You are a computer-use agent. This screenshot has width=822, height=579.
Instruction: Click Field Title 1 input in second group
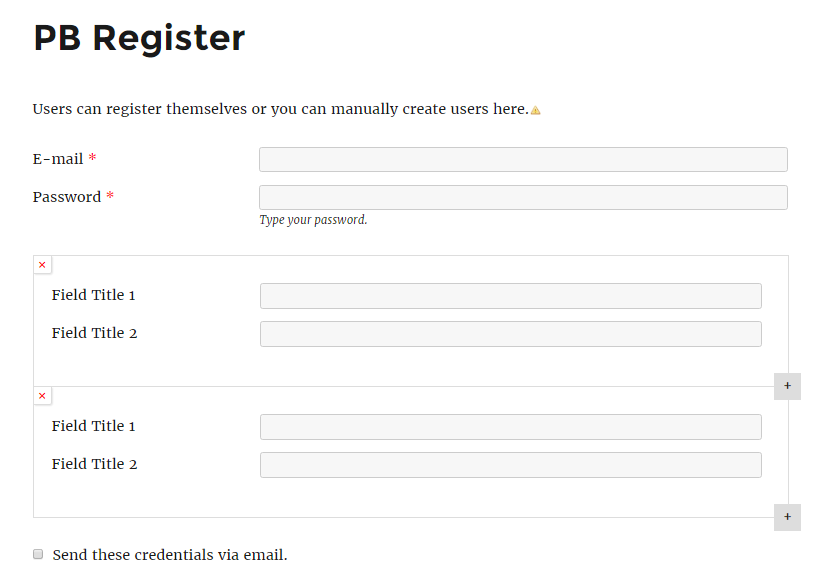[x=511, y=427]
